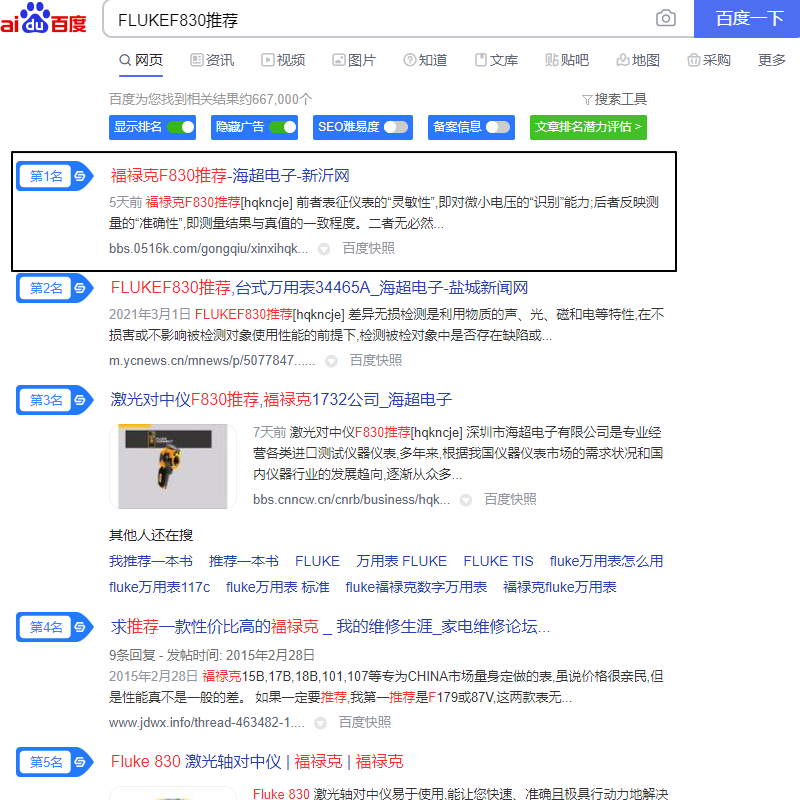Open camera image search icon
Screen dimensions: 800x800
(666, 18)
